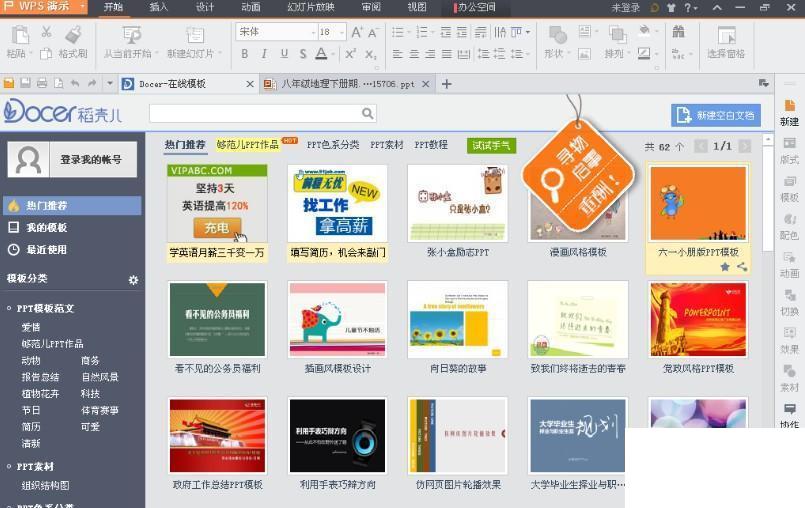The height and width of the screenshot is (508, 805).
Task: Collapse the PPT模板范文 category
Action: 9,308
